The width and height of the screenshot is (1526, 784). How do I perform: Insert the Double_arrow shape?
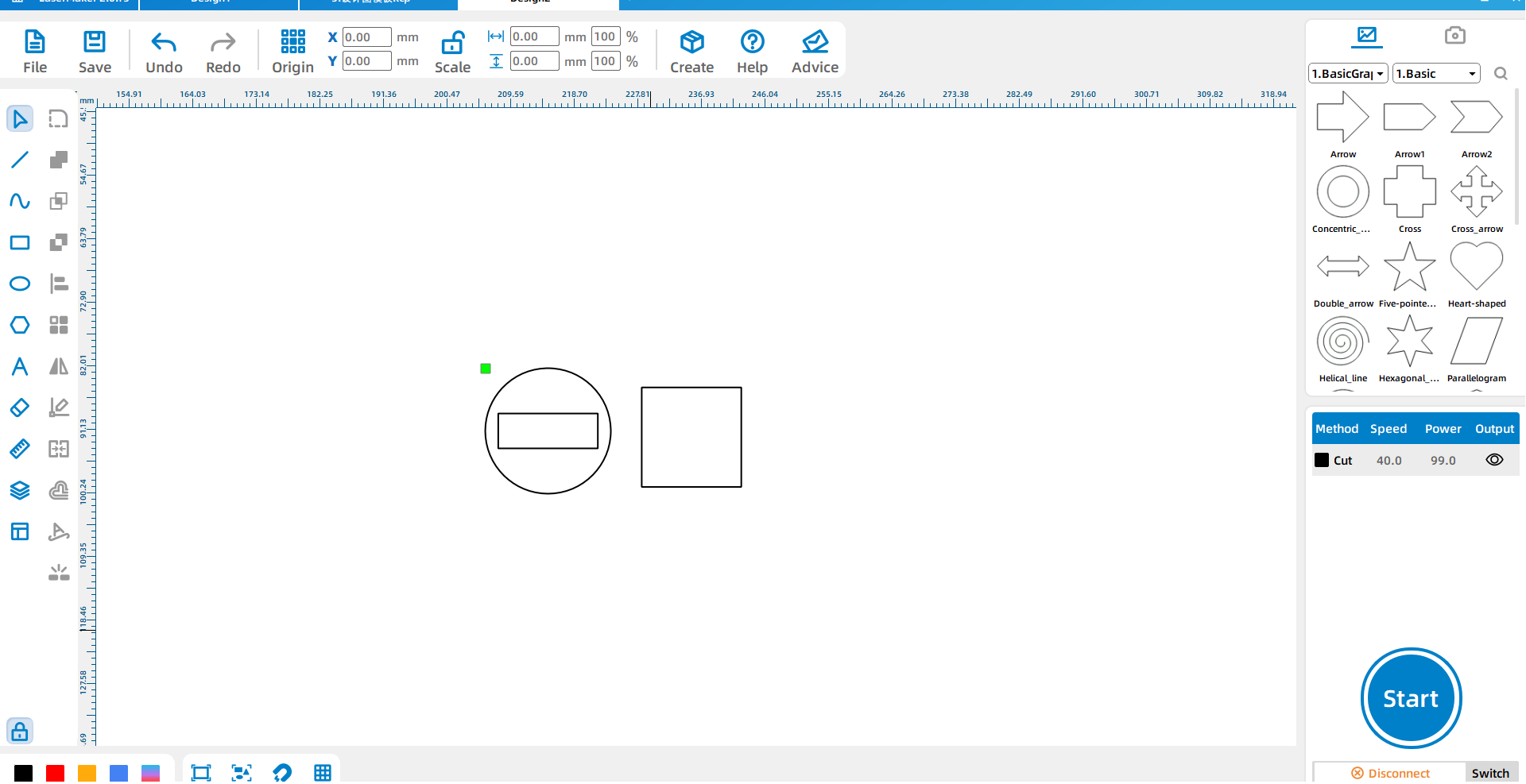pyautogui.click(x=1342, y=266)
